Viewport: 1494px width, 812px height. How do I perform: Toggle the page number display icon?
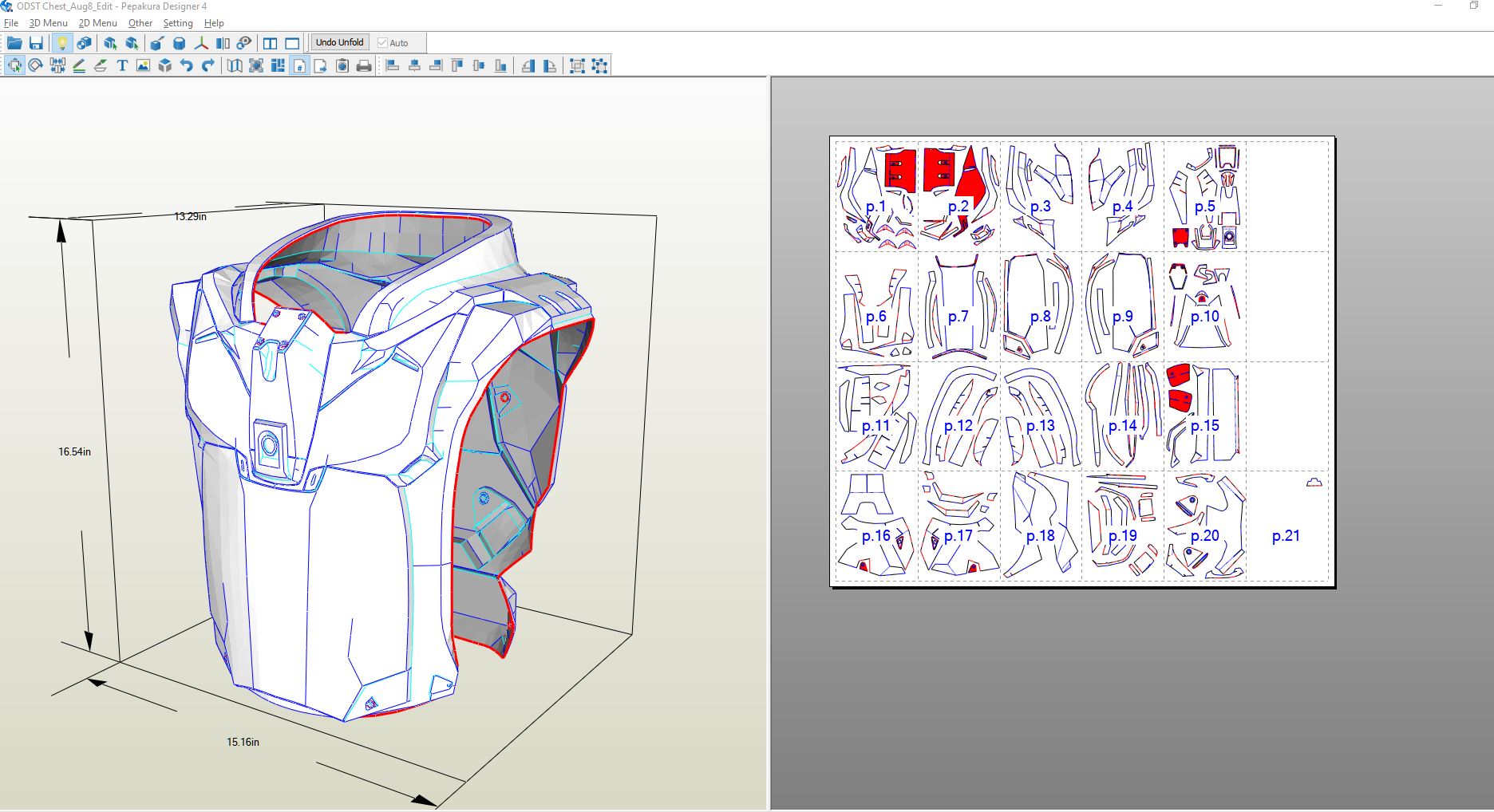299,65
